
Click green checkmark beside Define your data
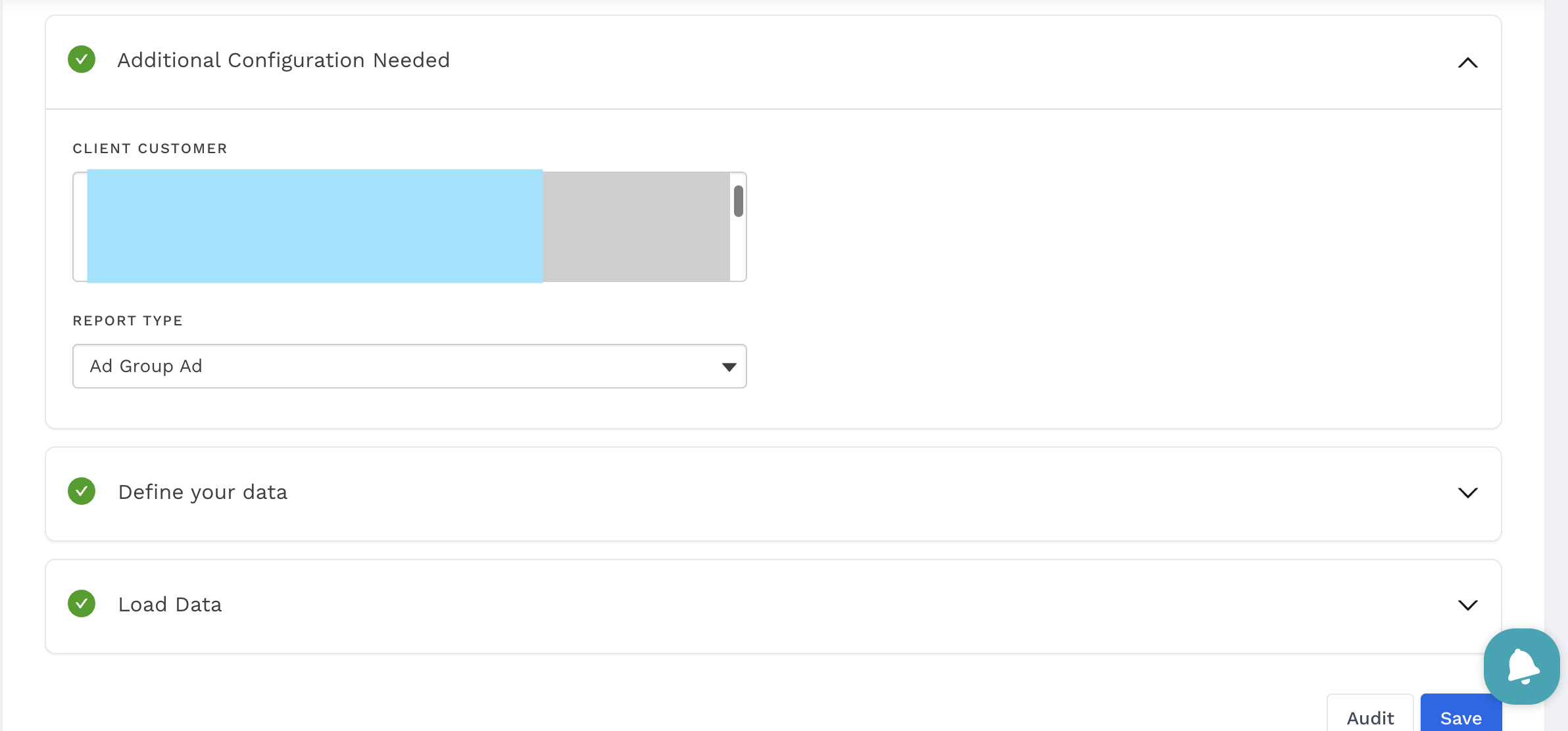point(82,491)
